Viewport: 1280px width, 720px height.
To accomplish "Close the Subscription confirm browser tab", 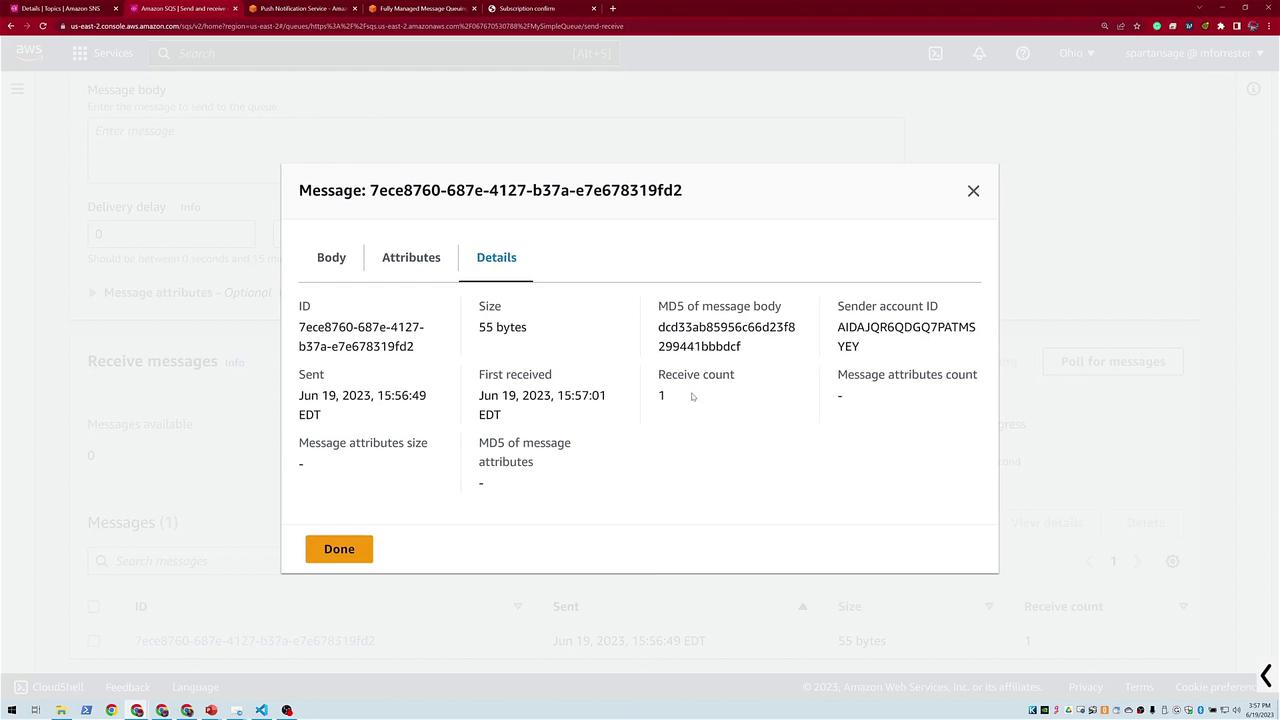I will [594, 8].
